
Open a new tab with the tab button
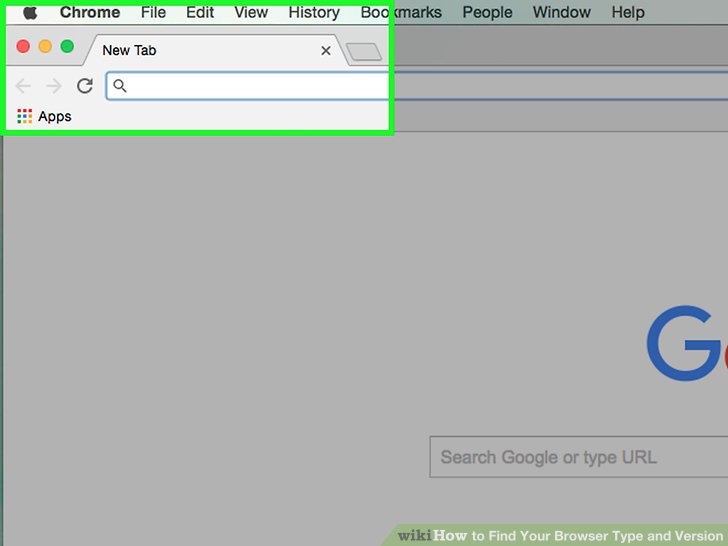tap(364, 52)
